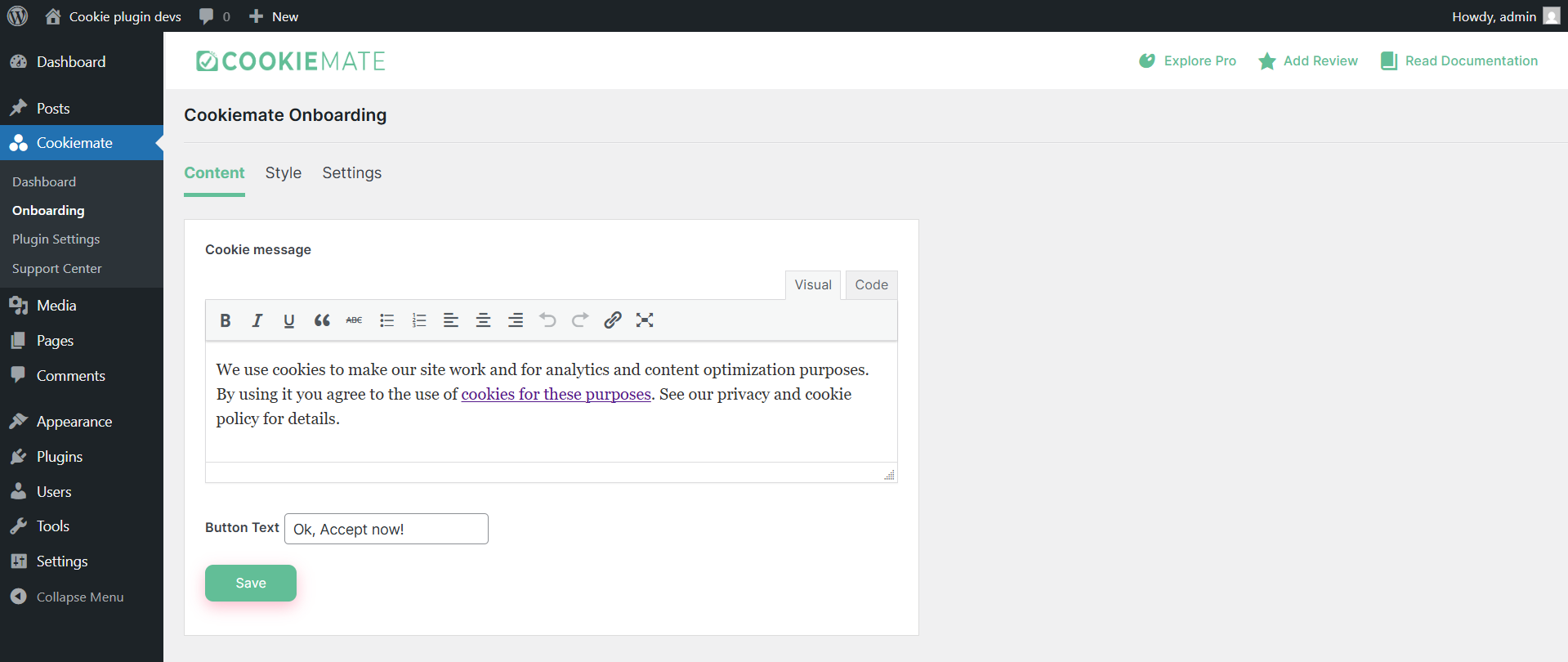Click the Add Review link
This screenshot has height=662, width=1568.
[x=1308, y=61]
